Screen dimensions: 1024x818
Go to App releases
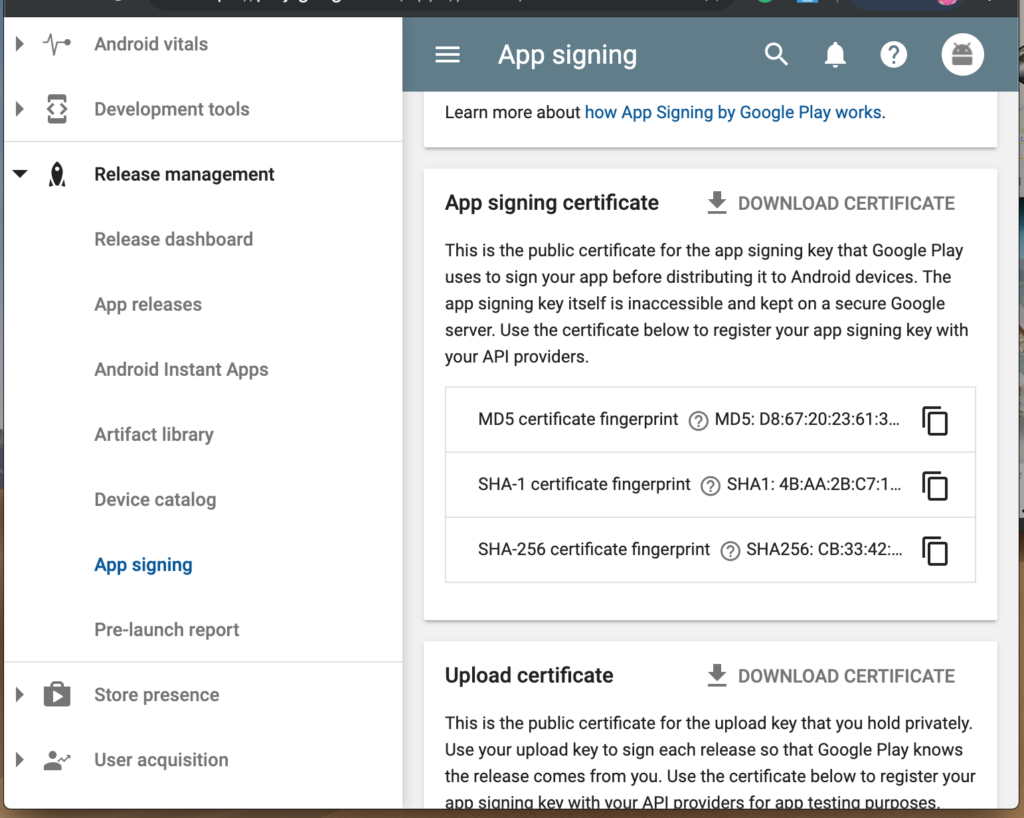coord(148,304)
